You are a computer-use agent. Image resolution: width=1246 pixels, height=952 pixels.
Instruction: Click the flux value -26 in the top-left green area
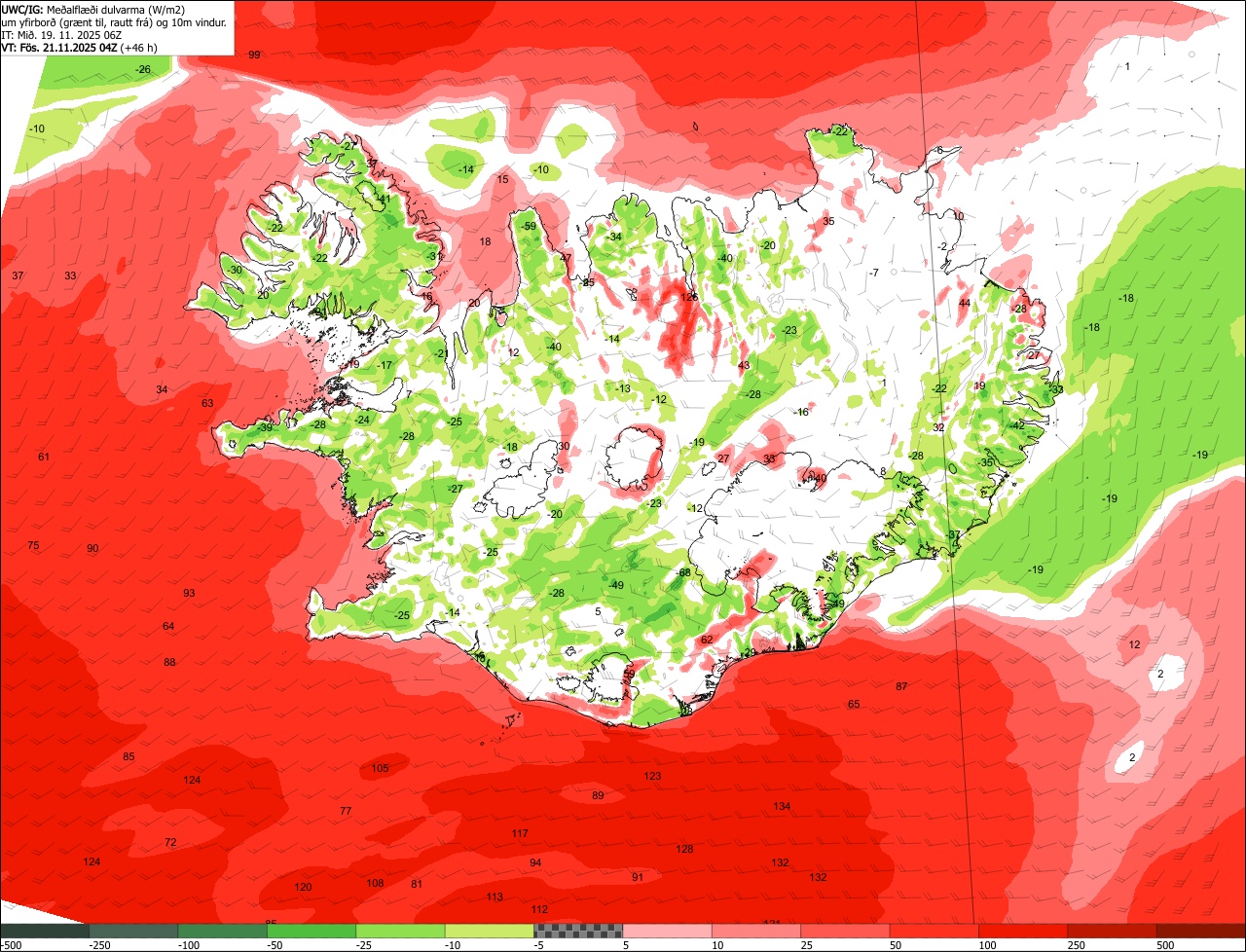click(143, 69)
